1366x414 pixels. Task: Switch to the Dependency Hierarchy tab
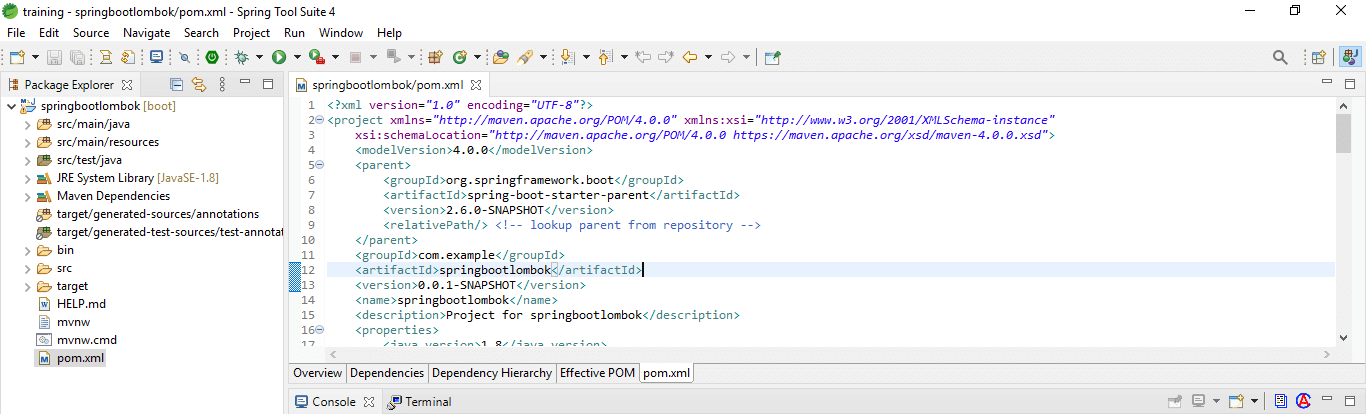[491, 373]
